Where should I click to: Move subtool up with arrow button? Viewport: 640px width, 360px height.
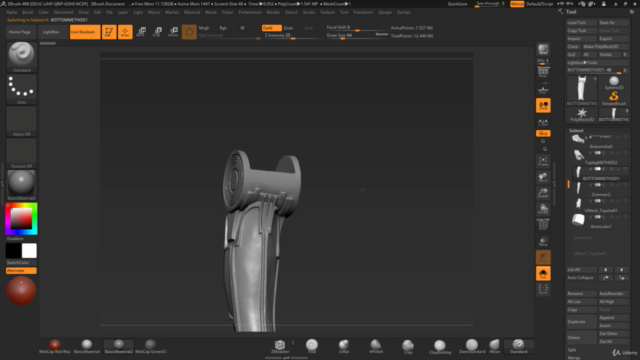click(x=606, y=270)
